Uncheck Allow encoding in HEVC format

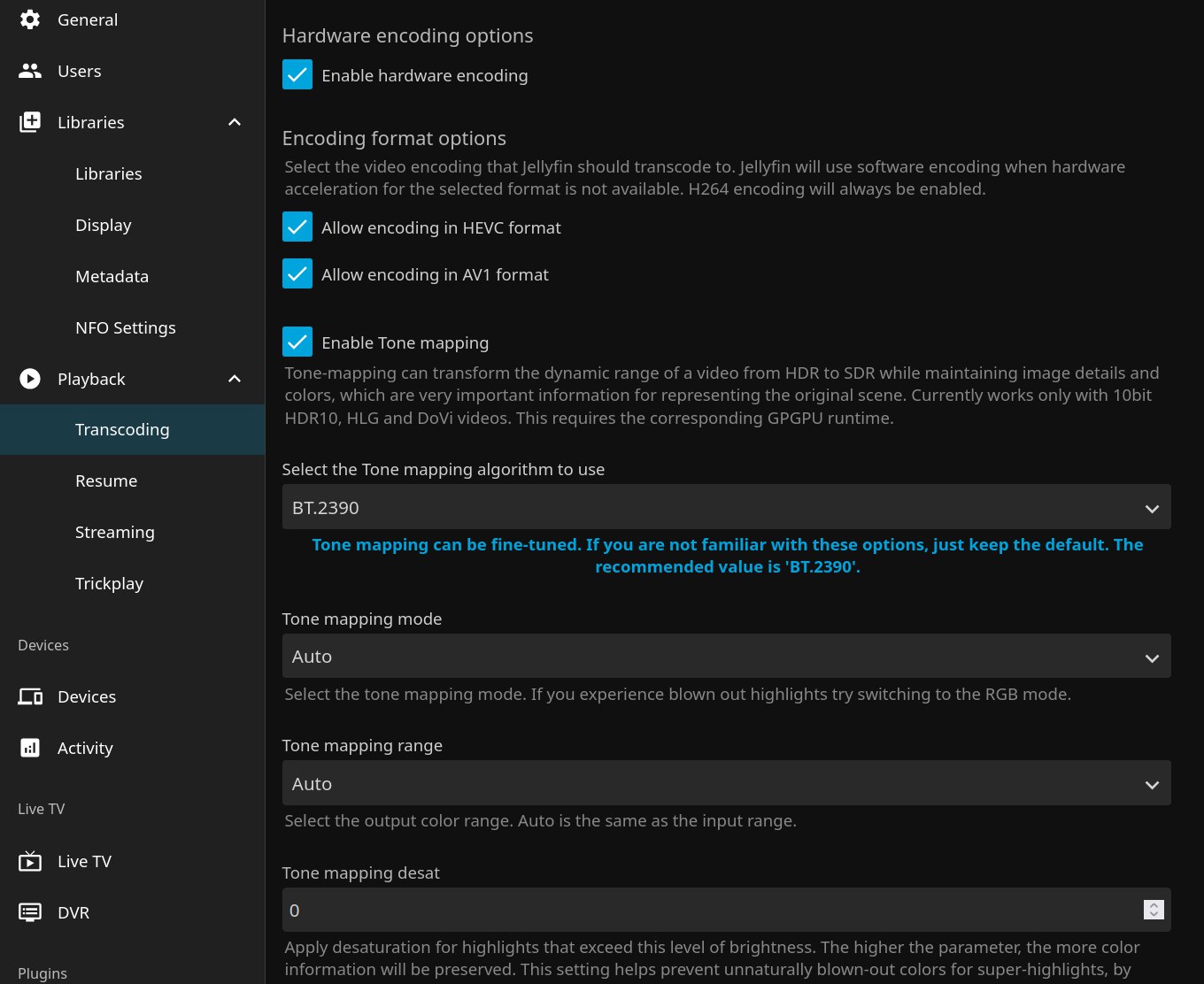coord(297,227)
